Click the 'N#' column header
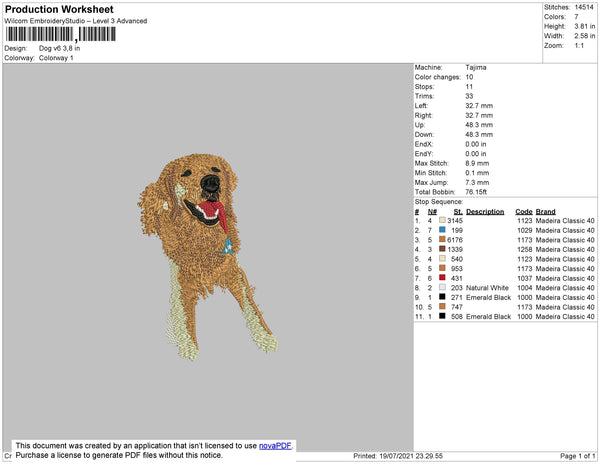600x464 pixels. pos(432,212)
